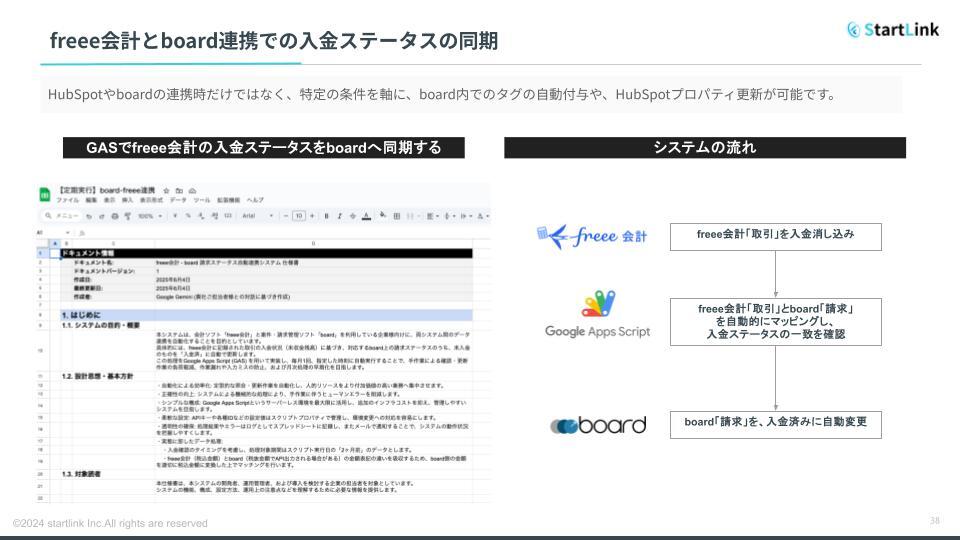
Task: Select the black ドキュメント情報 header row
Action: coord(266,253)
